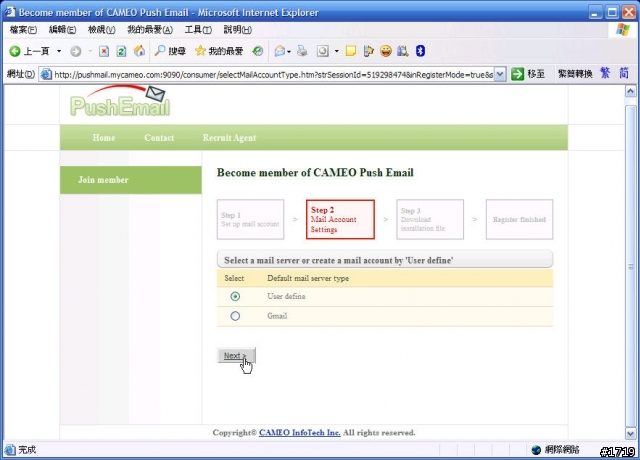Viewport: 640px width, 460px height.
Task: Open the smiley face Messenger icon
Action: tap(386, 51)
